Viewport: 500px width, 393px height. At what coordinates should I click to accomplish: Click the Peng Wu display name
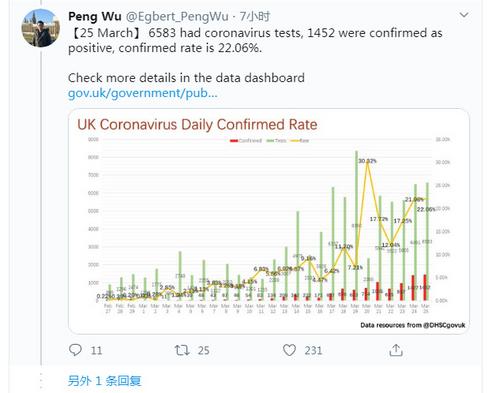[95, 16]
